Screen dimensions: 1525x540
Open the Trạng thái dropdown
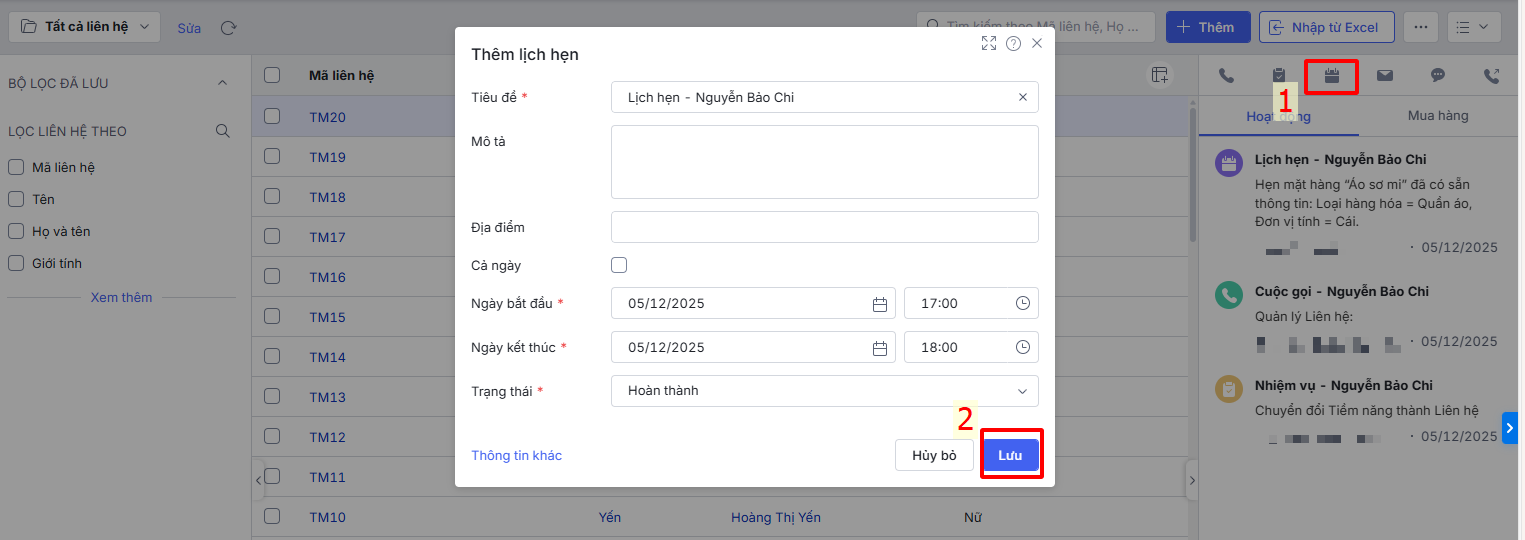(824, 391)
